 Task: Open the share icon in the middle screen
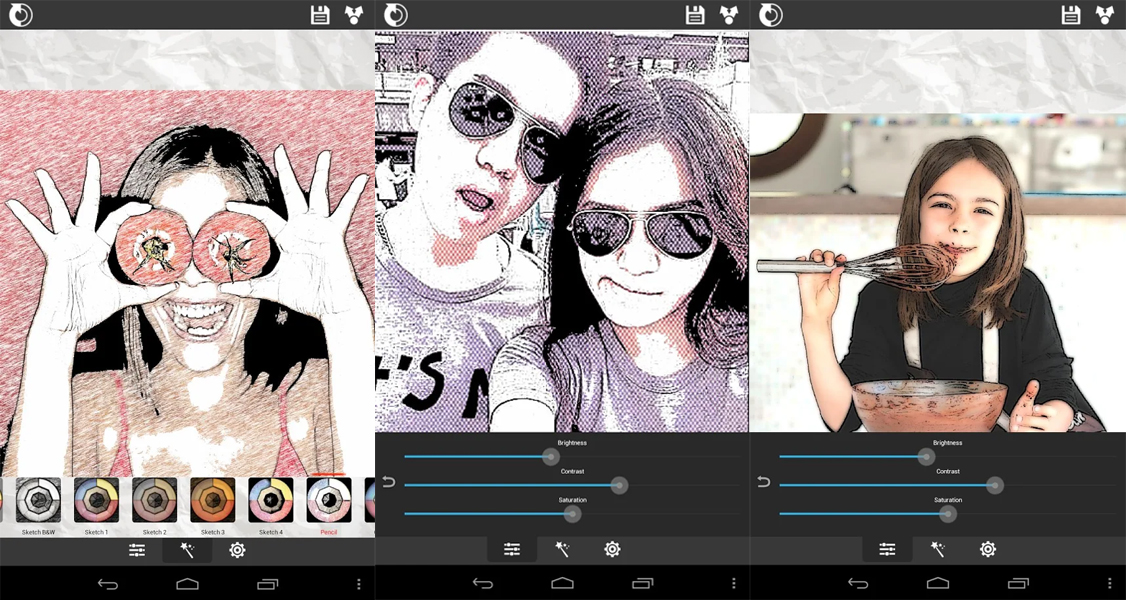click(729, 14)
